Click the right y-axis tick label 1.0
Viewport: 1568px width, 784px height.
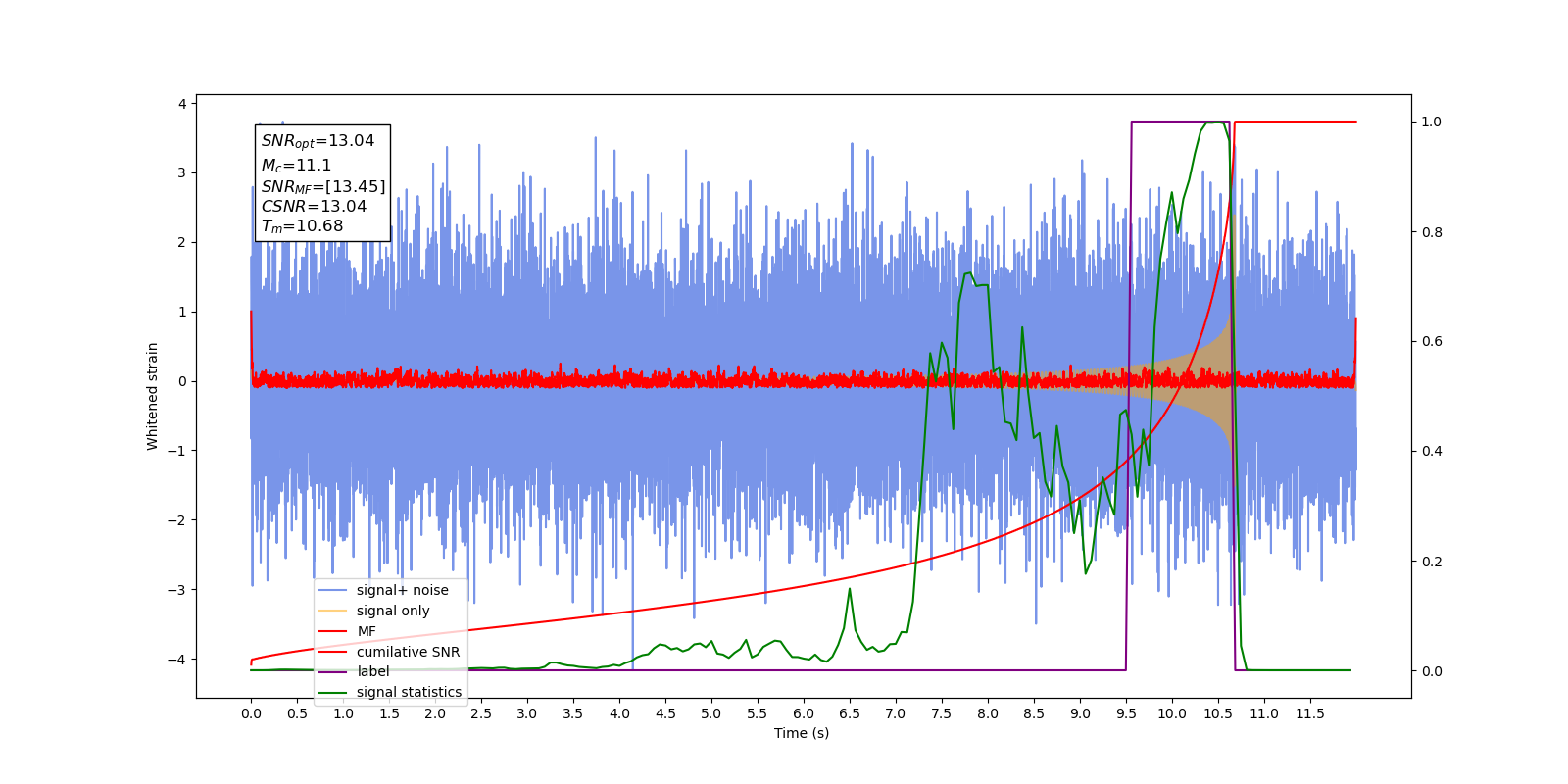1432,122
